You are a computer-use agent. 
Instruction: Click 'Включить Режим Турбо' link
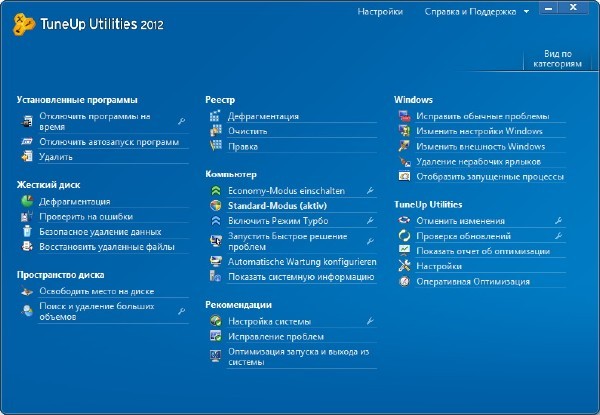coord(278,221)
